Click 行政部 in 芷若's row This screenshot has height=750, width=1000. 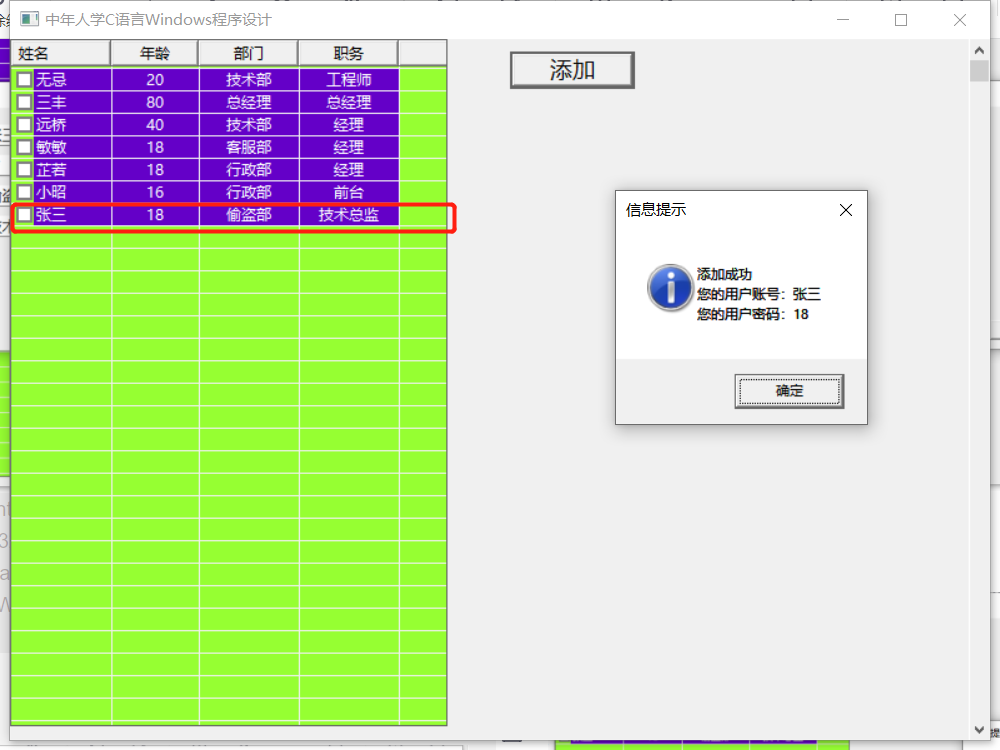pyautogui.click(x=249, y=170)
